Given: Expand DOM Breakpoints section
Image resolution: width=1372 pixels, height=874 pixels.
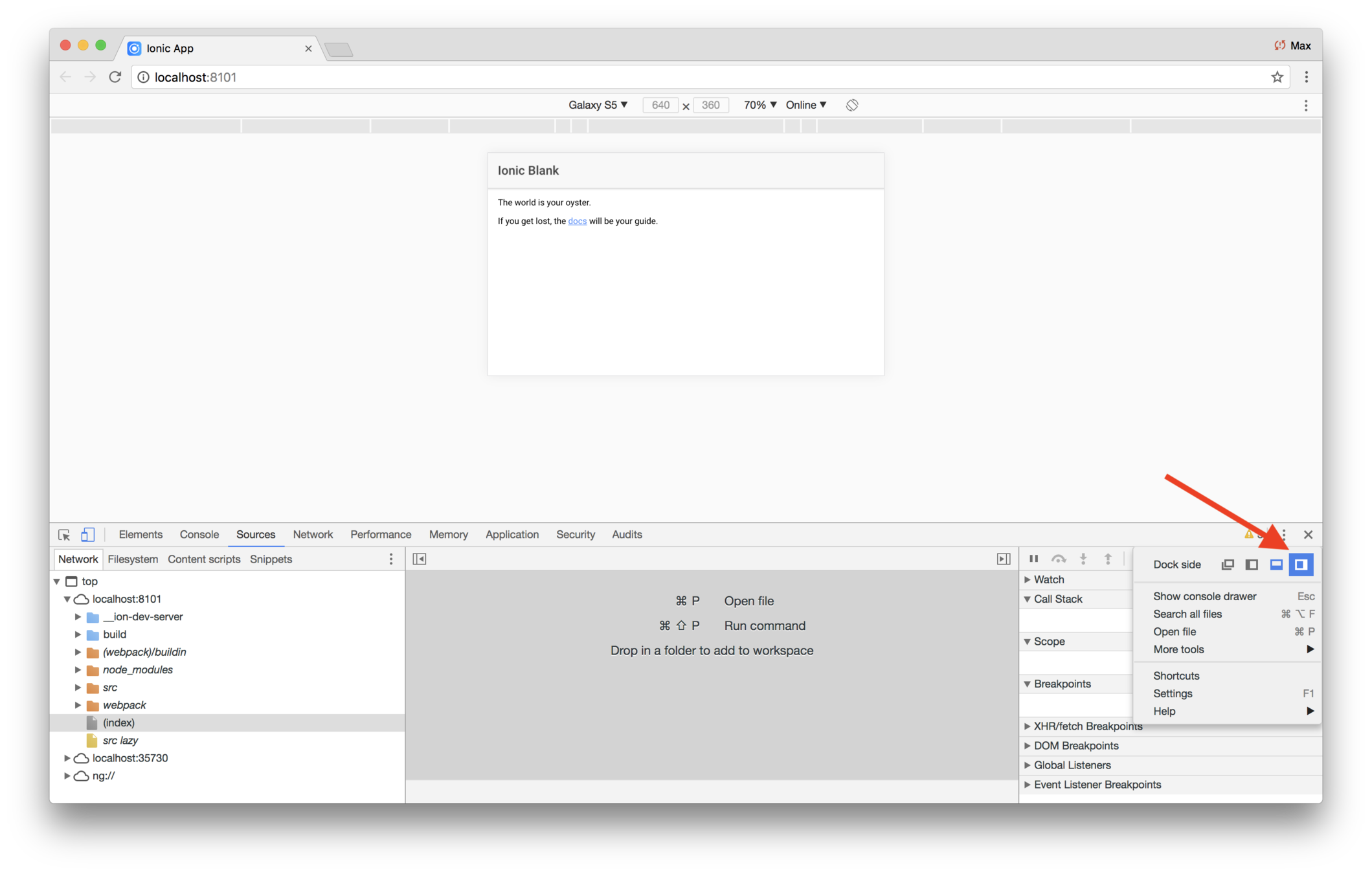Looking at the screenshot, I should point(1027,746).
